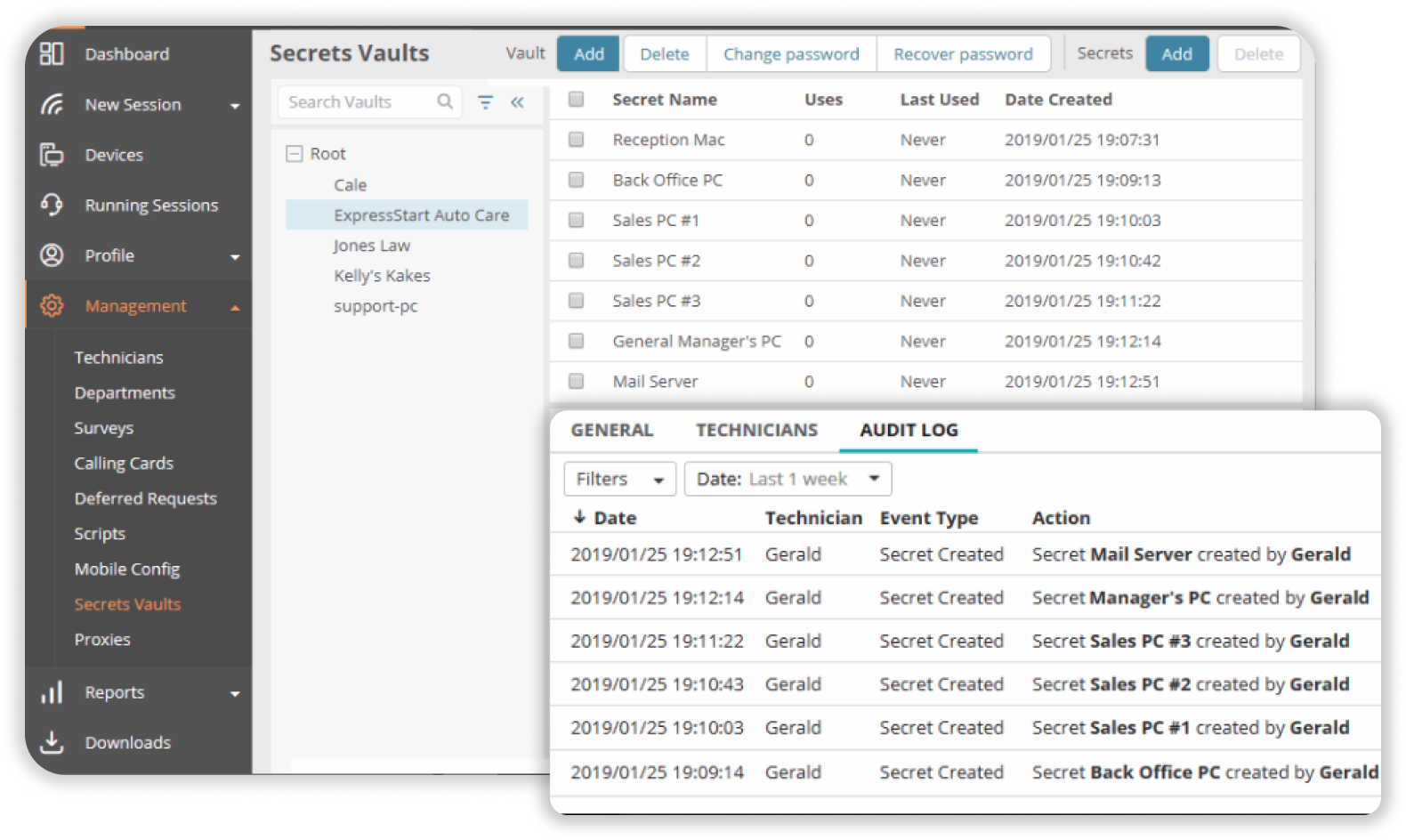The height and width of the screenshot is (840, 1406).
Task: Click the Reports bar chart icon
Action: coord(52,692)
